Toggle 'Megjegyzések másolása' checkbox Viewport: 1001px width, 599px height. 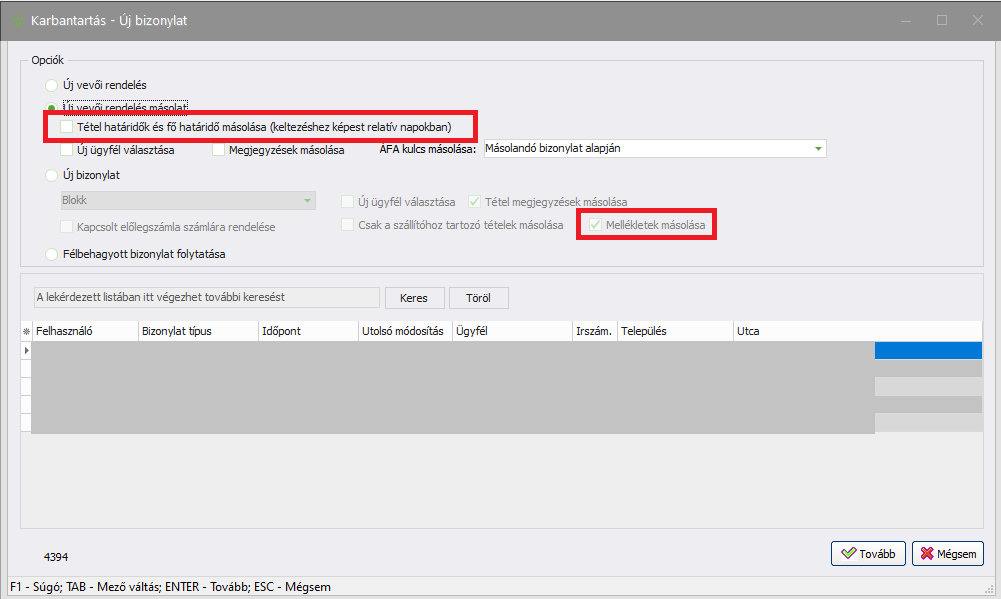pyautogui.click(x=219, y=150)
